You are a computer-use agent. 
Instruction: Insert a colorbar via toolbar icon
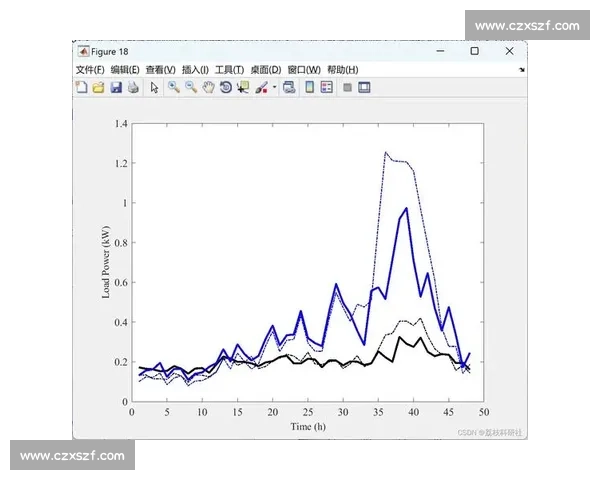[310, 87]
